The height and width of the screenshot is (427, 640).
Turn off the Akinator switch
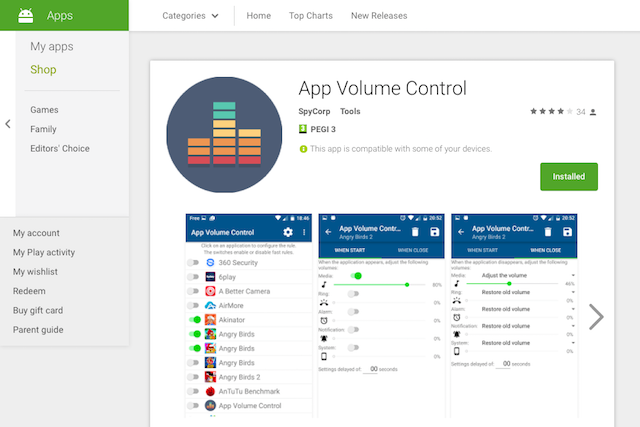[x=195, y=320]
